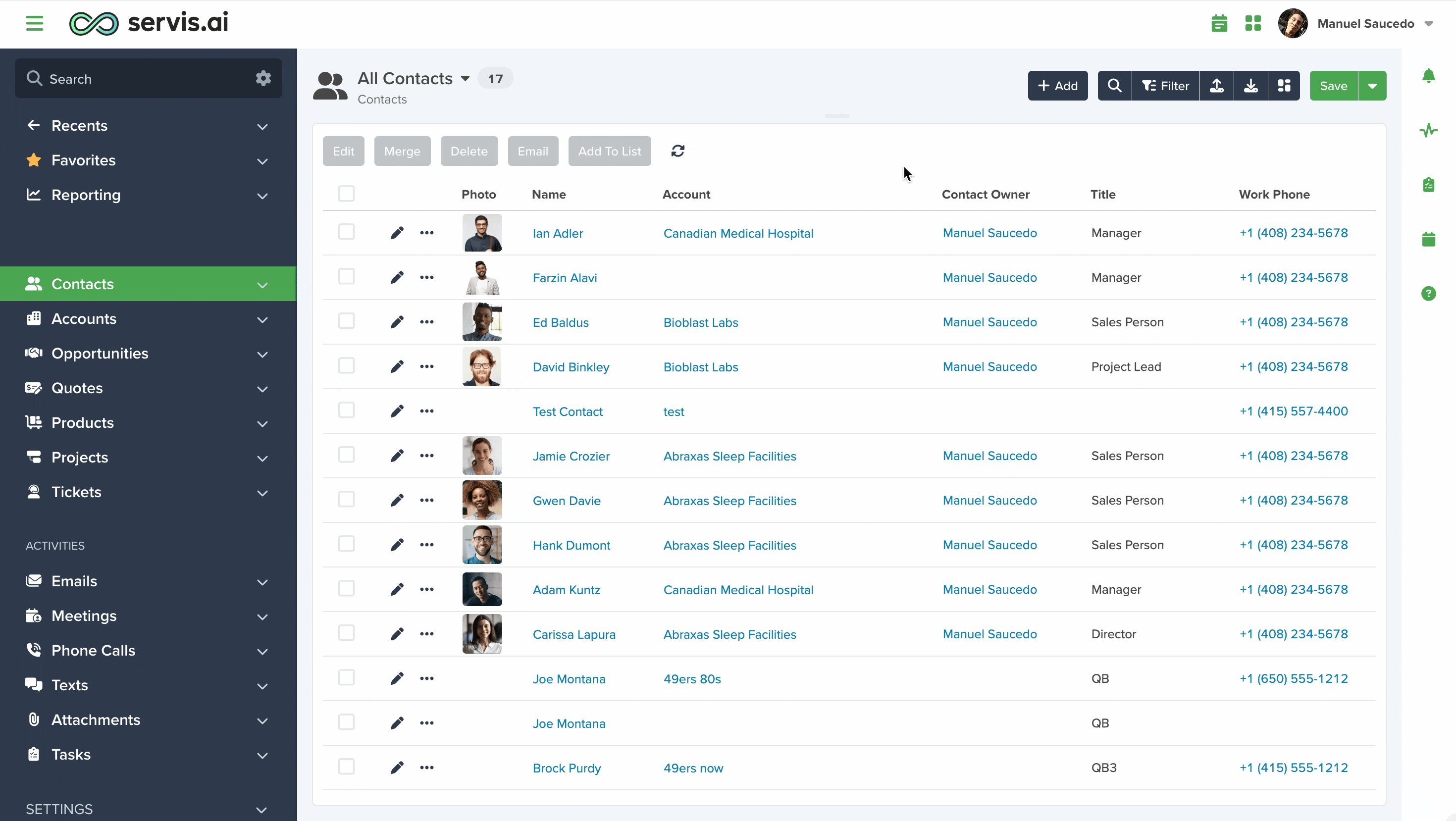
Task: Sort by the Work Phone column header
Action: [1274, 195]
